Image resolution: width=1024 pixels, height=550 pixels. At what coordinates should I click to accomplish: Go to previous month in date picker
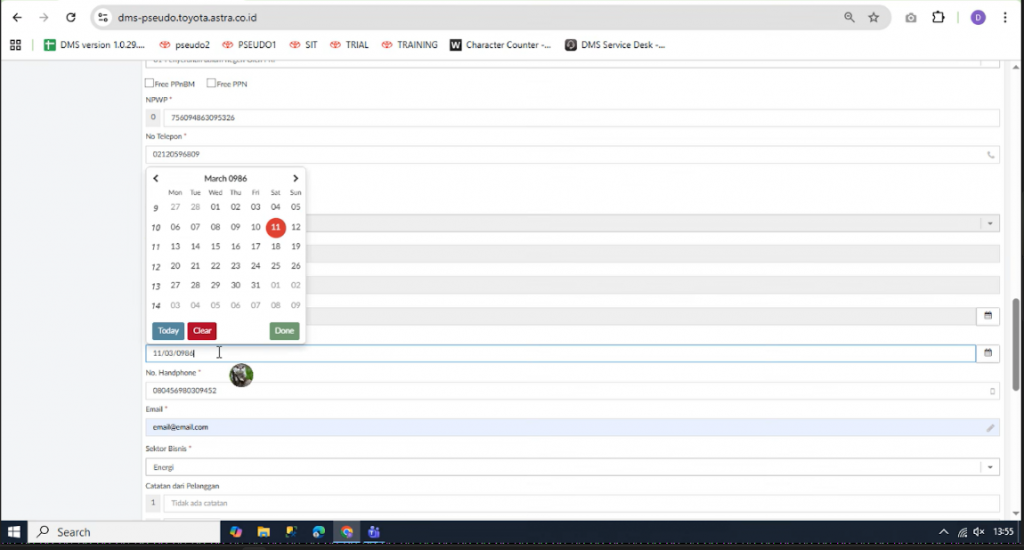coord(156,178)
